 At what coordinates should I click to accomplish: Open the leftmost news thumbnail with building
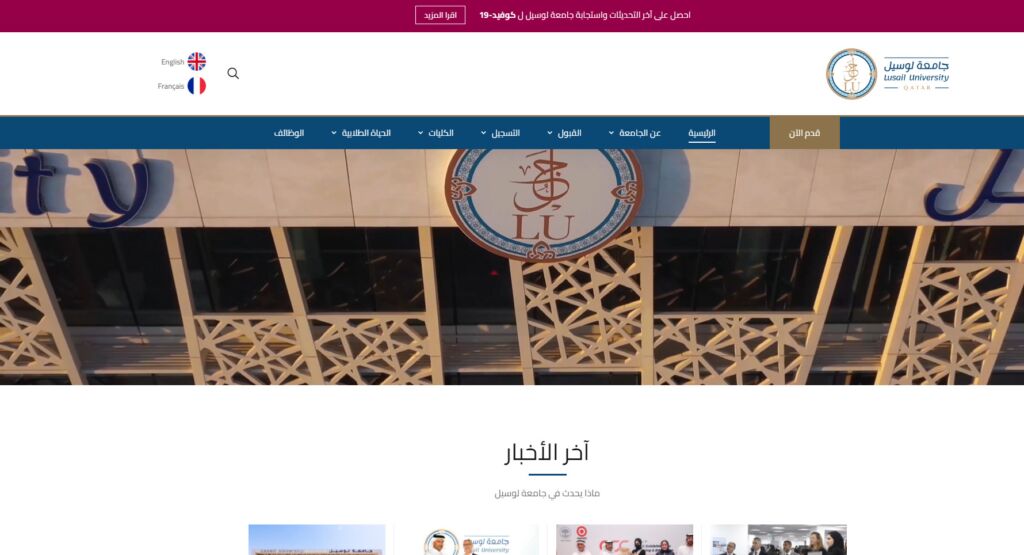tap(317, 539)
